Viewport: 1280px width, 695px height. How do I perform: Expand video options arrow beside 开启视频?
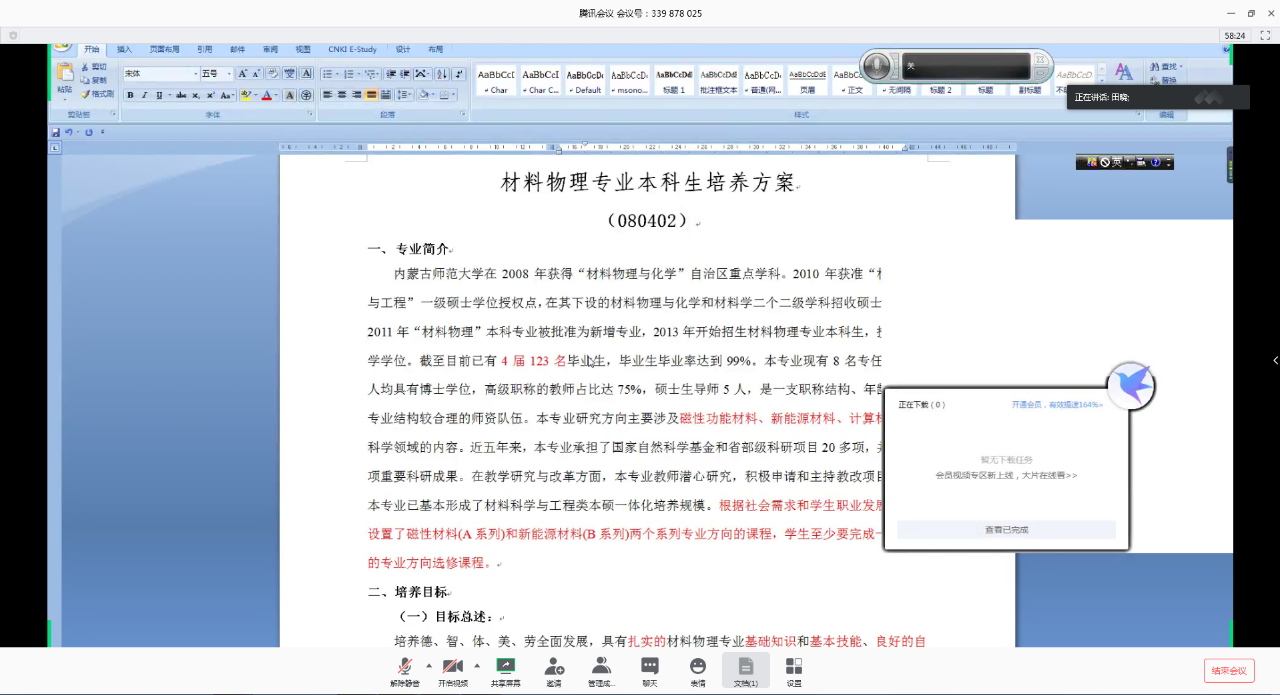(477, 665)
